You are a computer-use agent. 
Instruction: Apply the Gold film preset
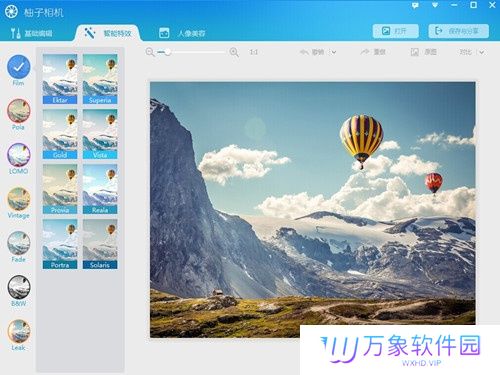click(60, 134)
